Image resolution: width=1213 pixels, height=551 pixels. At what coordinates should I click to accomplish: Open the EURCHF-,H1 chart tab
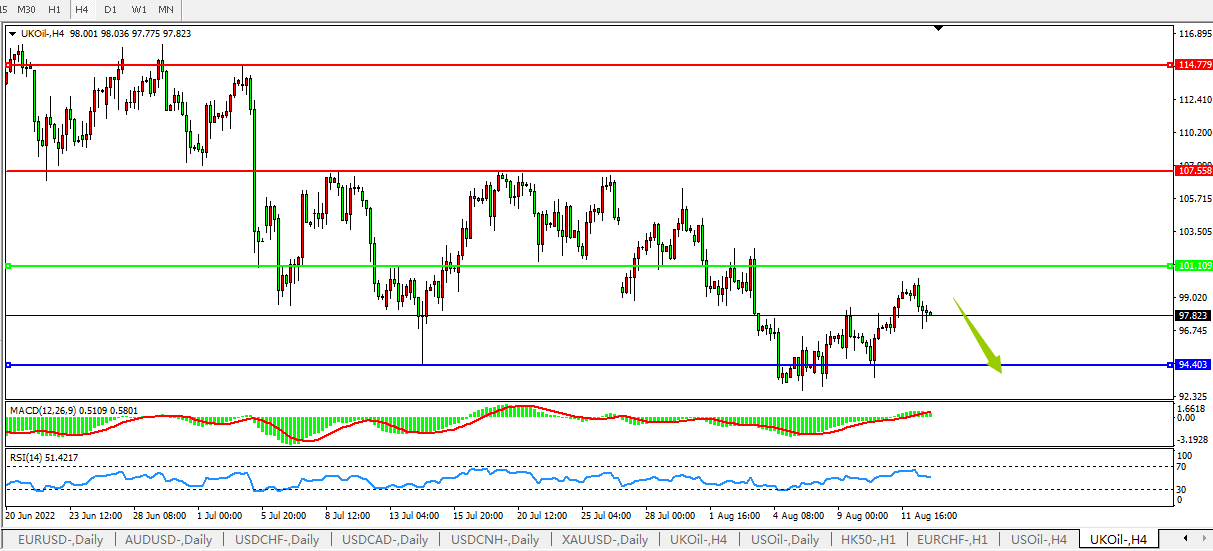coord(956,540)
